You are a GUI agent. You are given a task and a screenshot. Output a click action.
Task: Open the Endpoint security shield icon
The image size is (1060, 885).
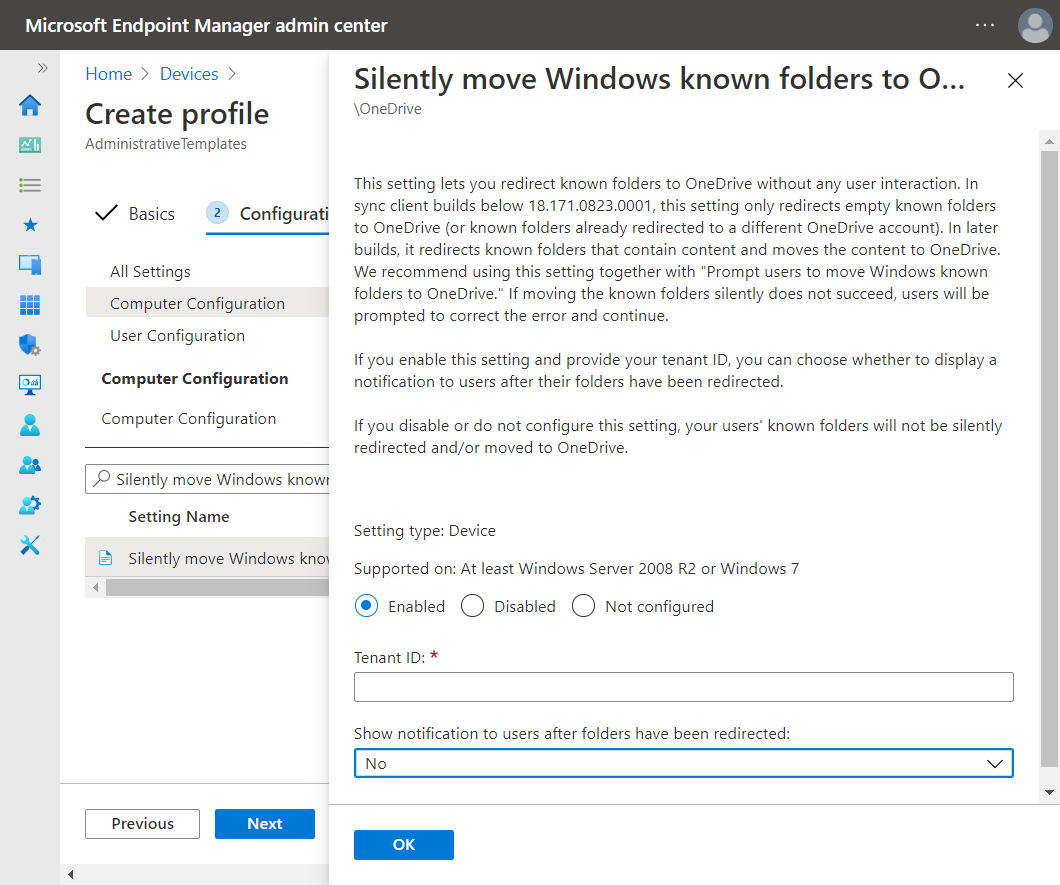tap(30, 345)
